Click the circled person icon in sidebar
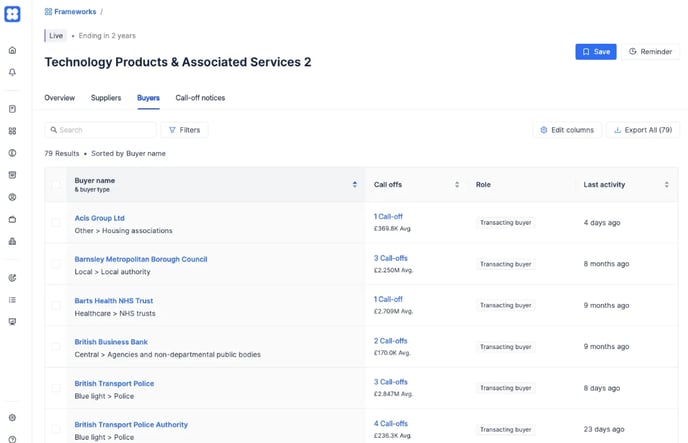 coord(12,197)
